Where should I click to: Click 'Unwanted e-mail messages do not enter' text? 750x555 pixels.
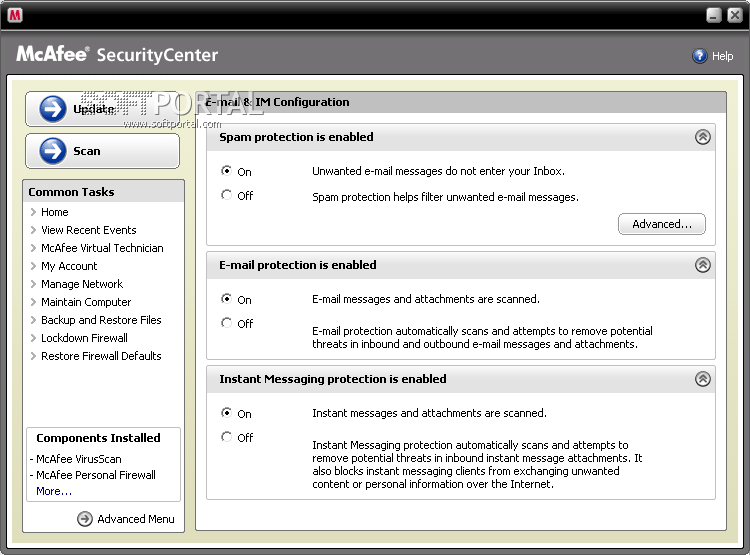(x=438, y=171)
